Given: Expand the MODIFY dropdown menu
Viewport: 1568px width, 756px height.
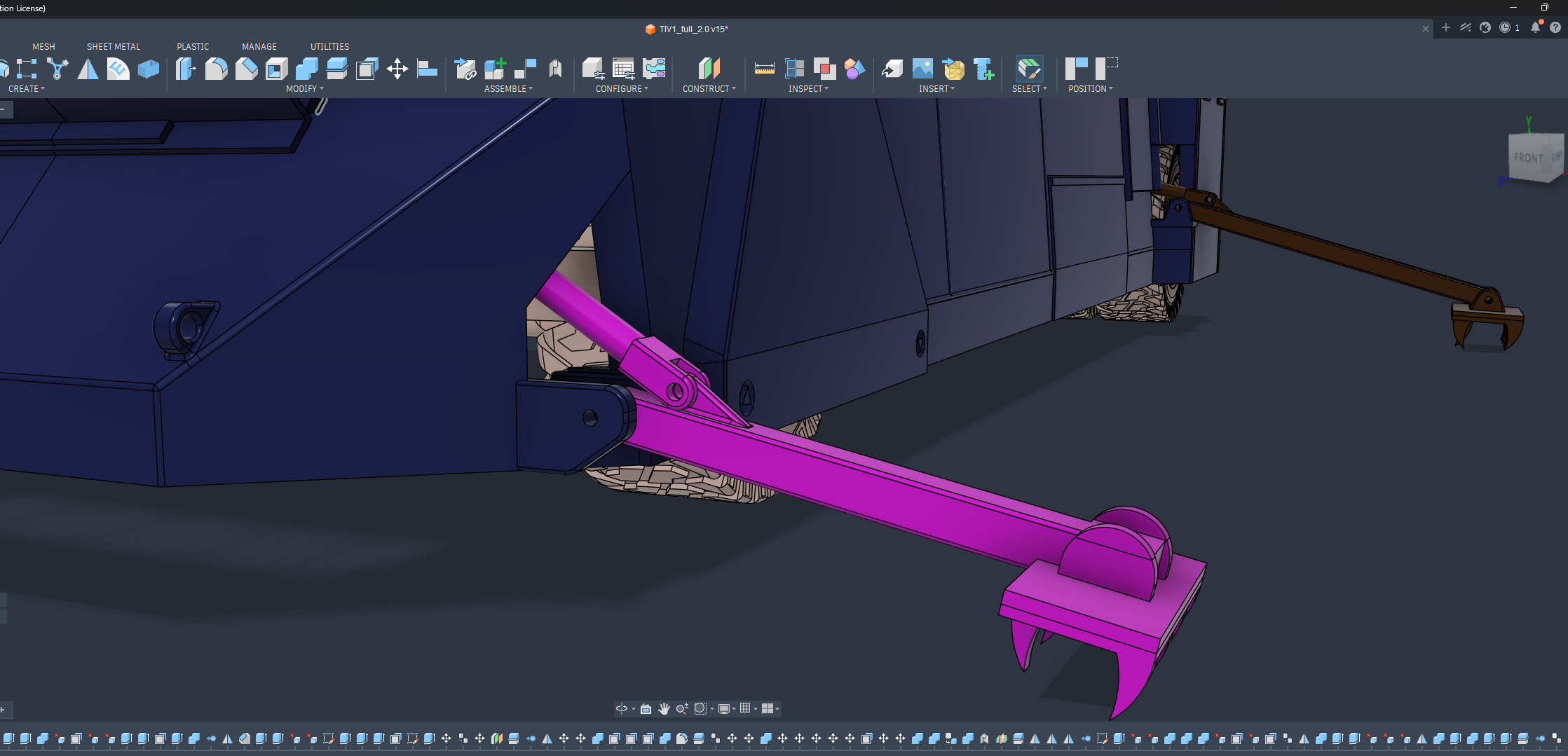Looking at the screenshot, I should pos(305,89).
